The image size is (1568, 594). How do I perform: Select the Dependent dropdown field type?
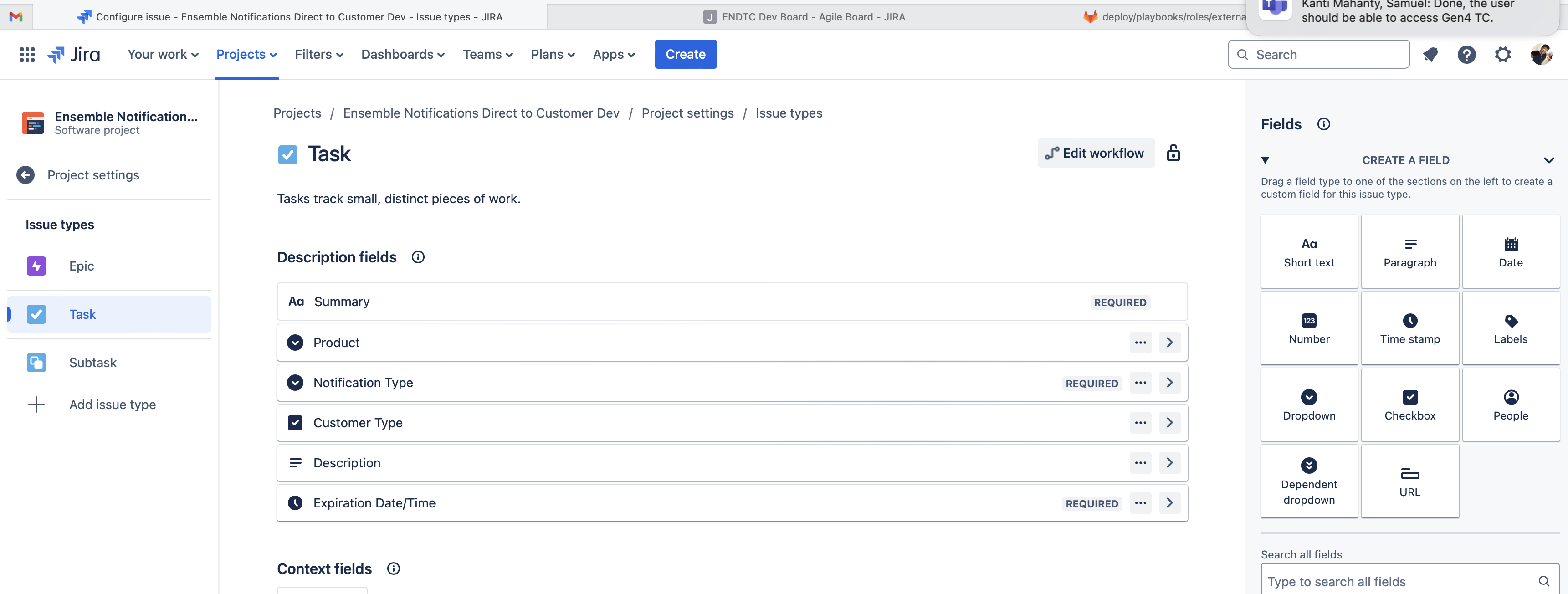pyautogui.click(x=1309, y=481)
